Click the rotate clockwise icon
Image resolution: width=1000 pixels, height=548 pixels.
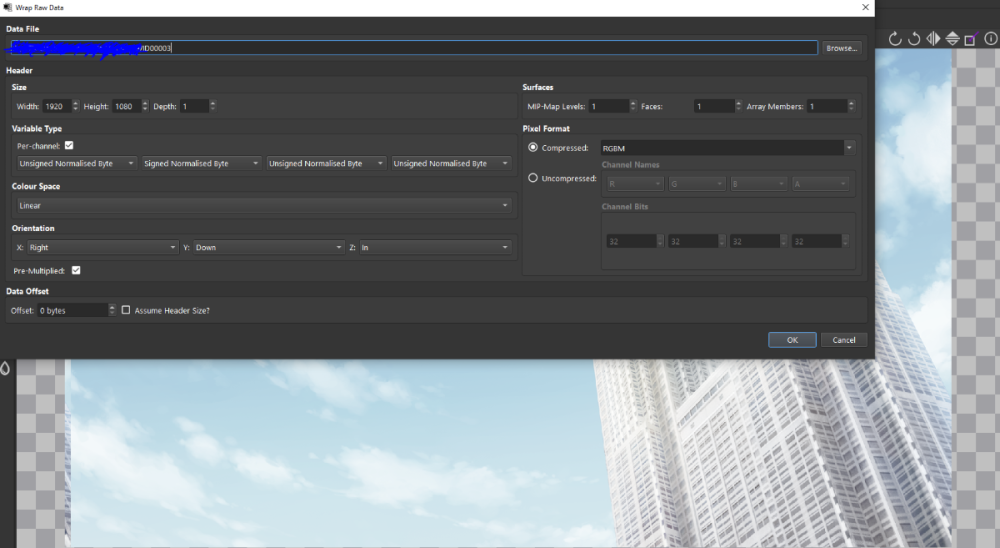[895, 39]
